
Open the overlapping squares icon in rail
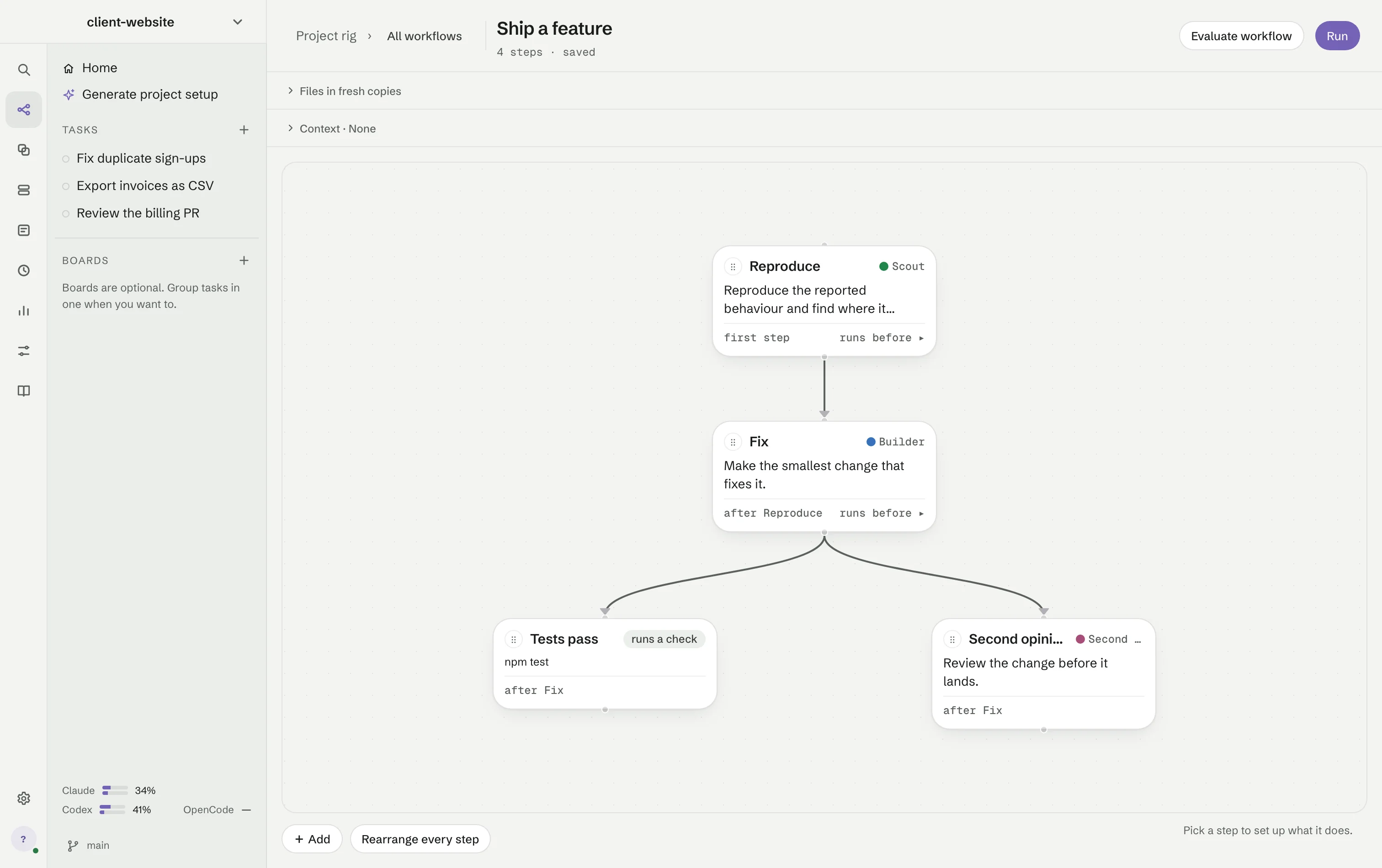(x=23, y=150)
